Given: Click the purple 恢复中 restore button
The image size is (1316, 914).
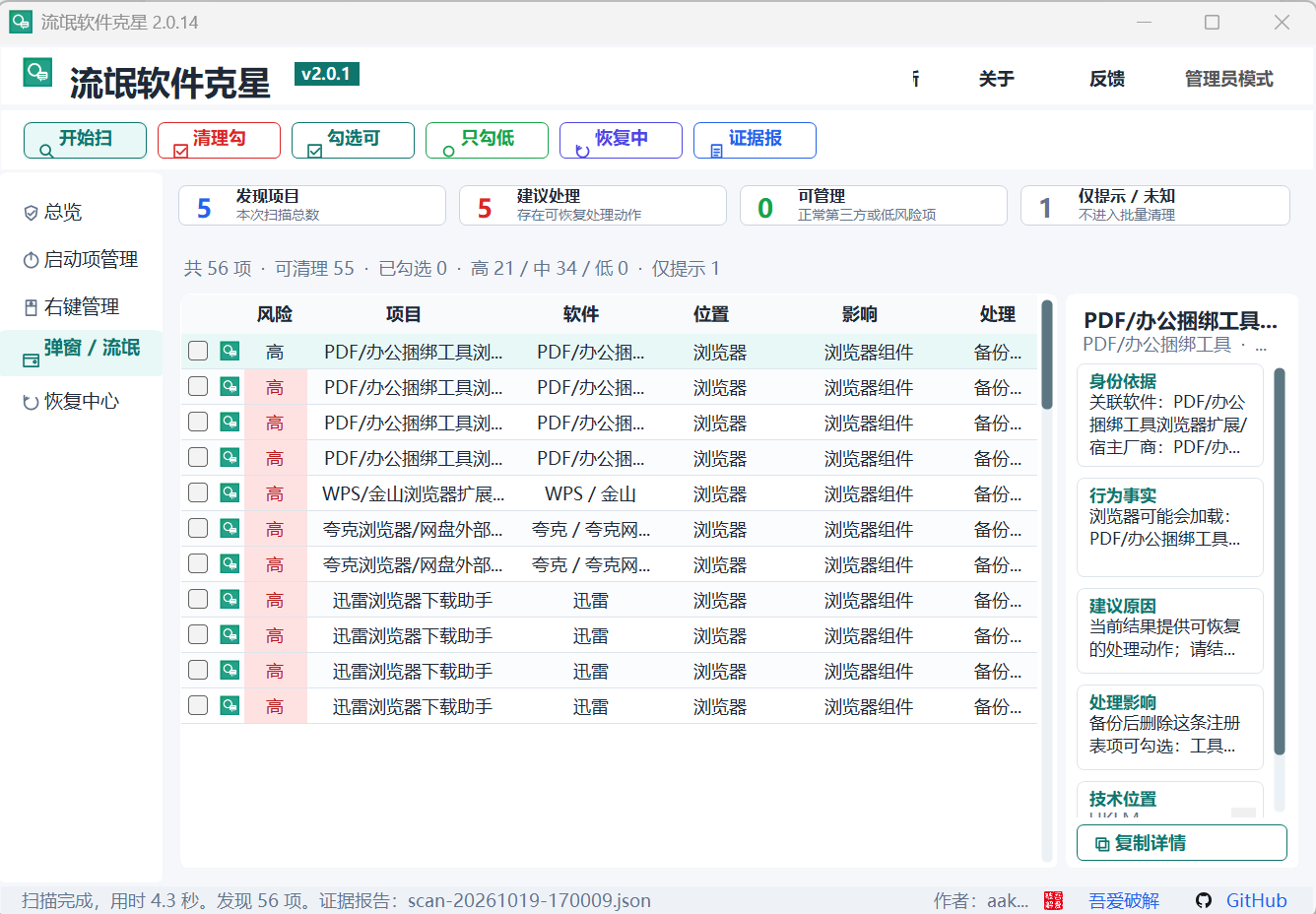Looking at the screenshot, I should pos(621,140).
